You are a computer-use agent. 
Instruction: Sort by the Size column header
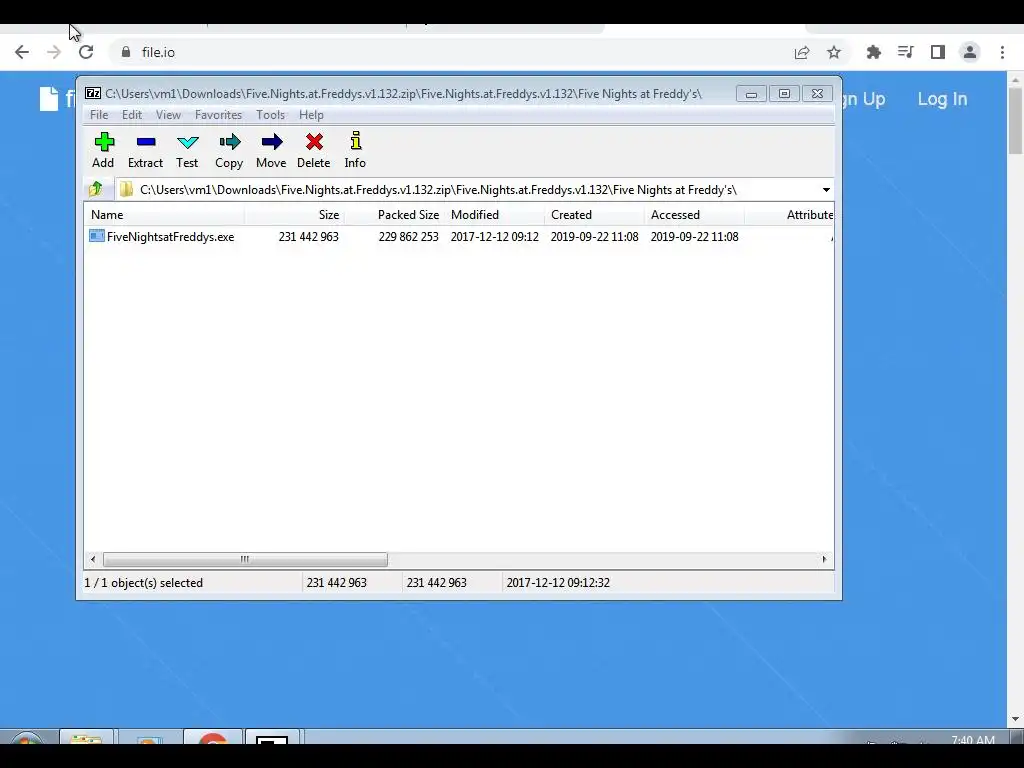[x=294, y=215]
